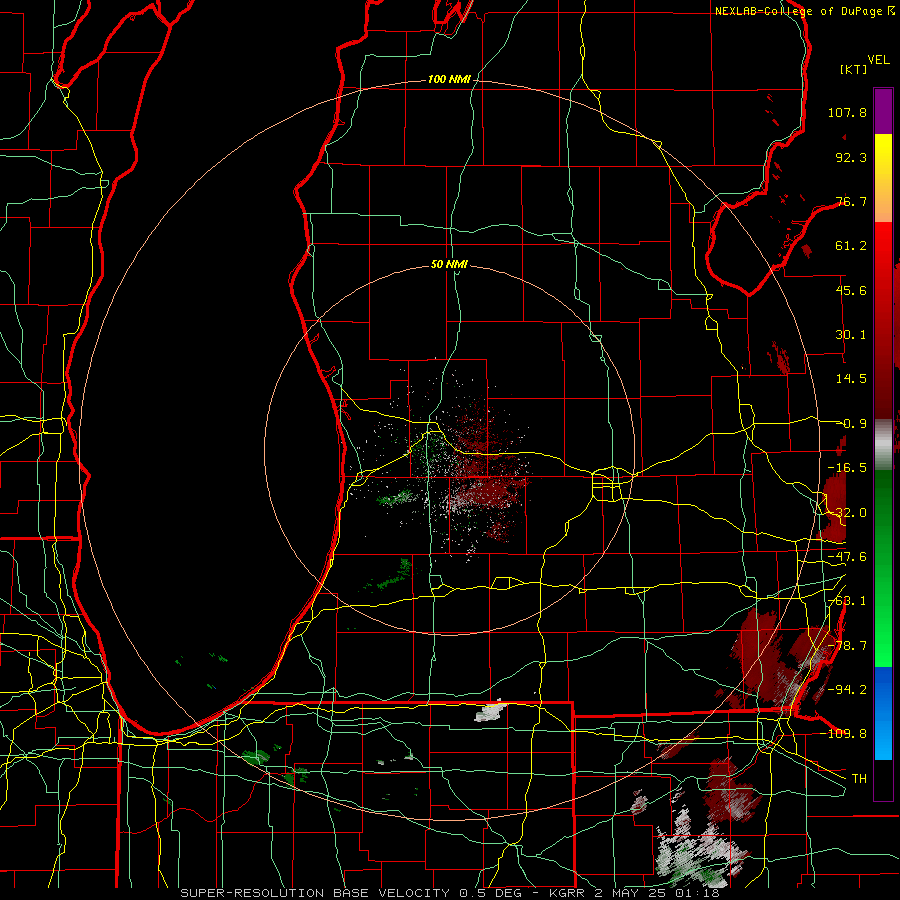Click the 14.5 velocity scale value
The image size is (900, 900).
(851, 379)
